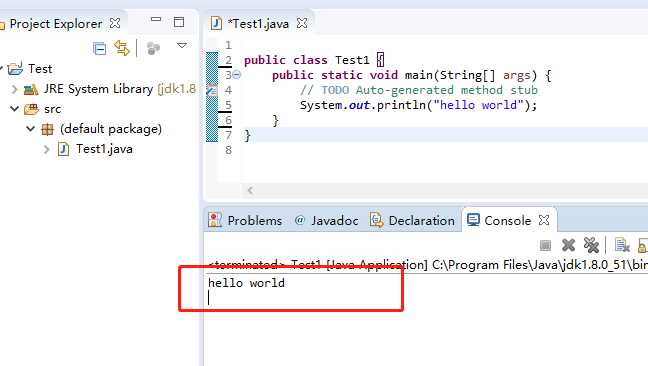Collapse the default package node
648x366 pixels.
[x=31, y=128]
